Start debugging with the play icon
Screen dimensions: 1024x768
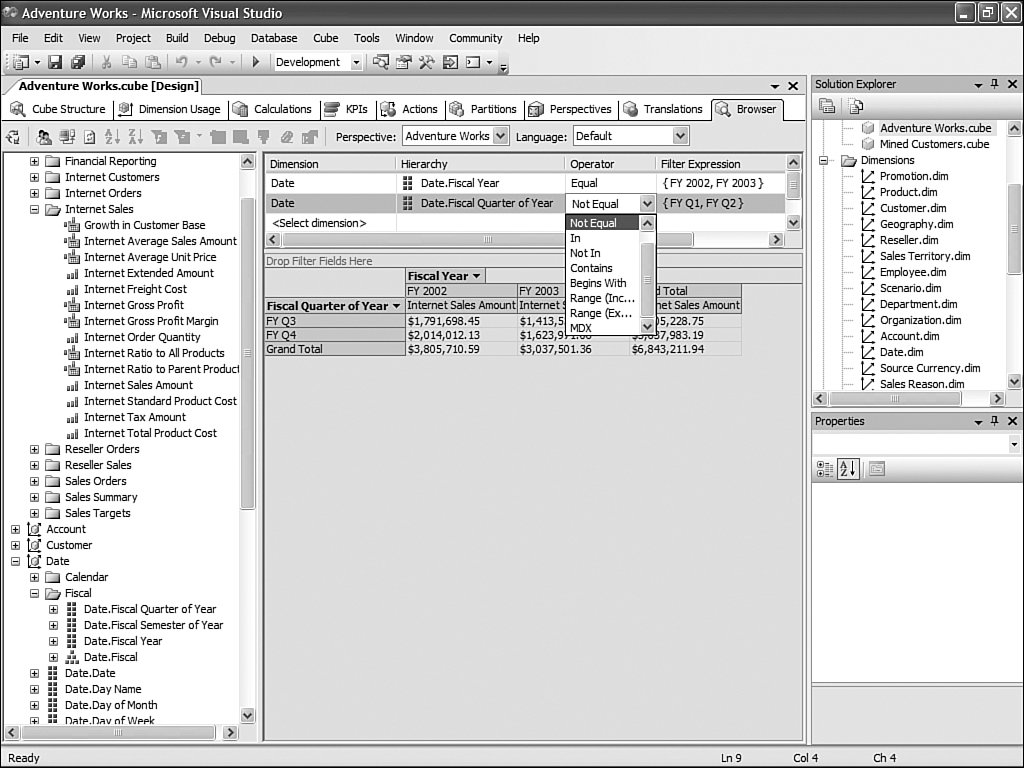pyautogui.click(x=256, y=62)
